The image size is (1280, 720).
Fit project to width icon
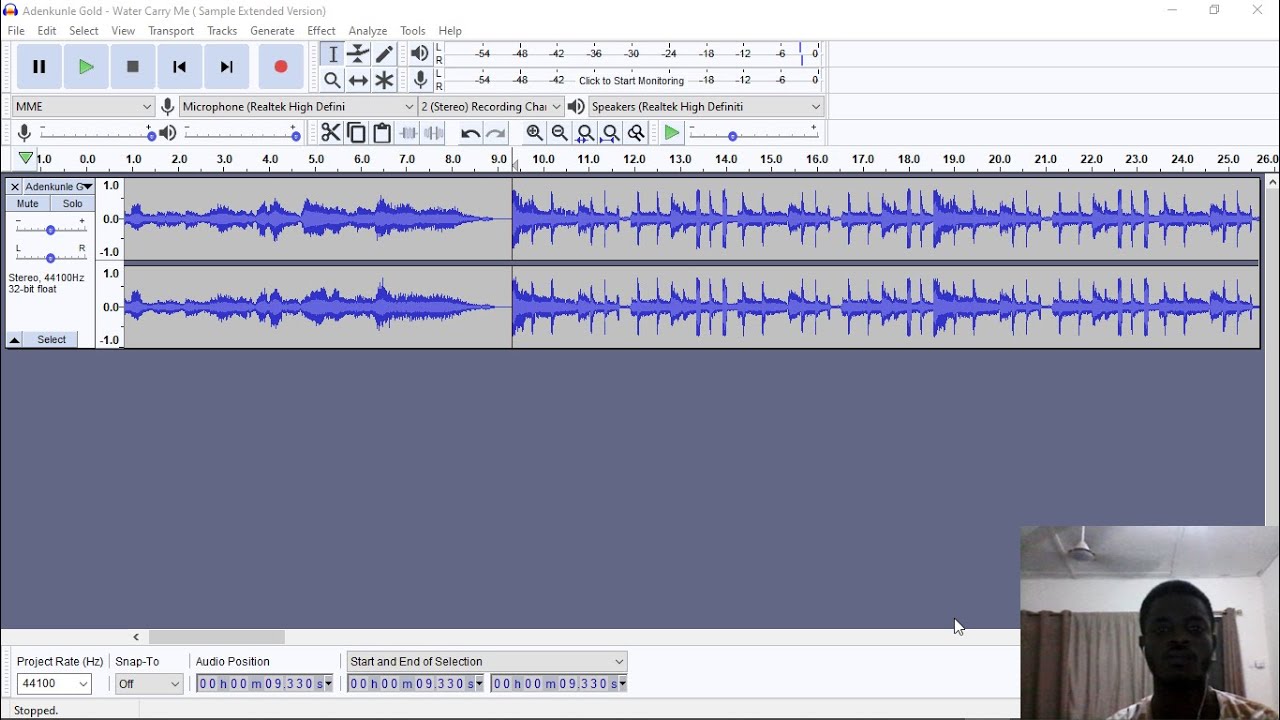point(611,133)
